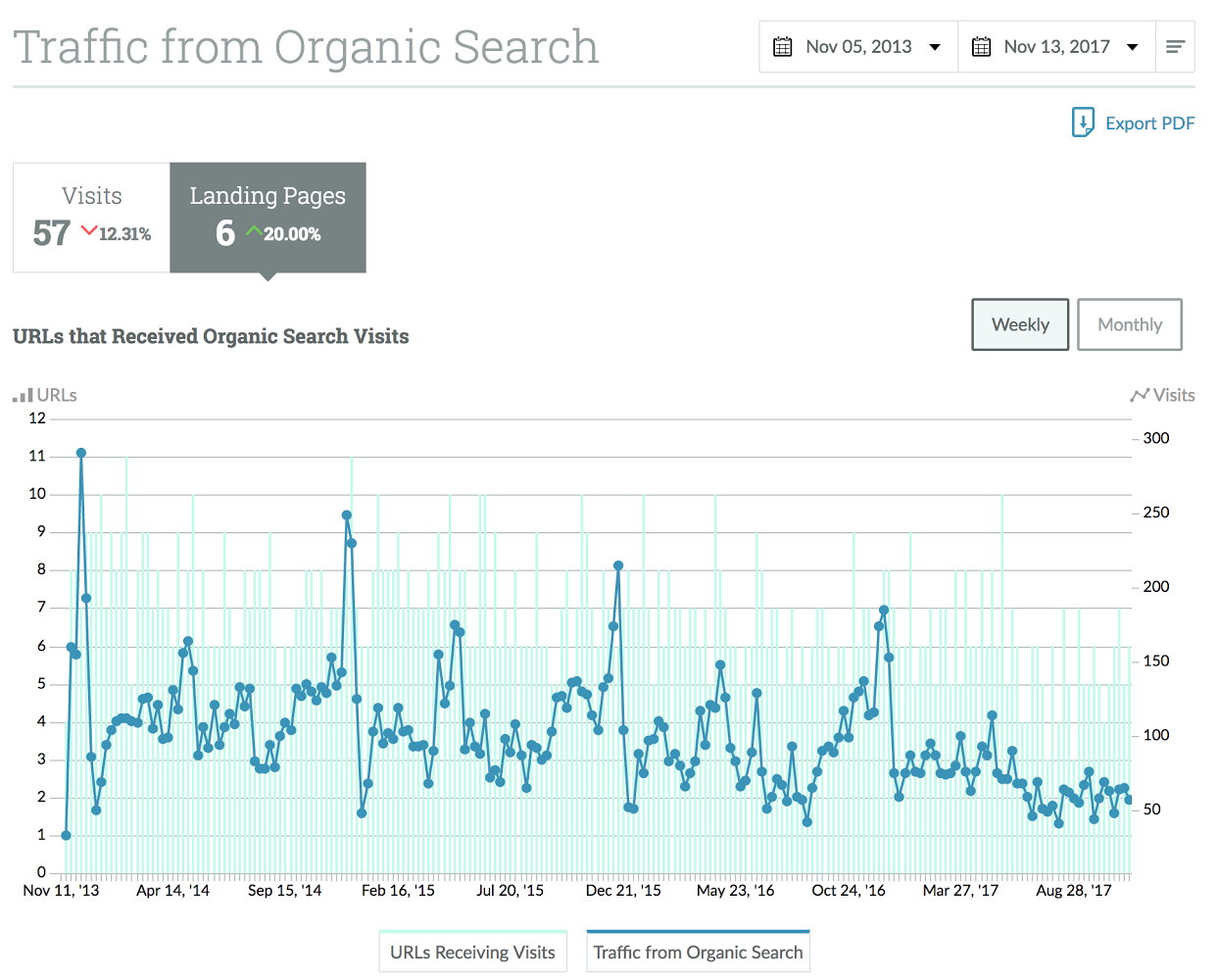Click the end date calendar icon
Image resolution: width=1218 pixels, height=980 pixels.
tap(981, 47)
